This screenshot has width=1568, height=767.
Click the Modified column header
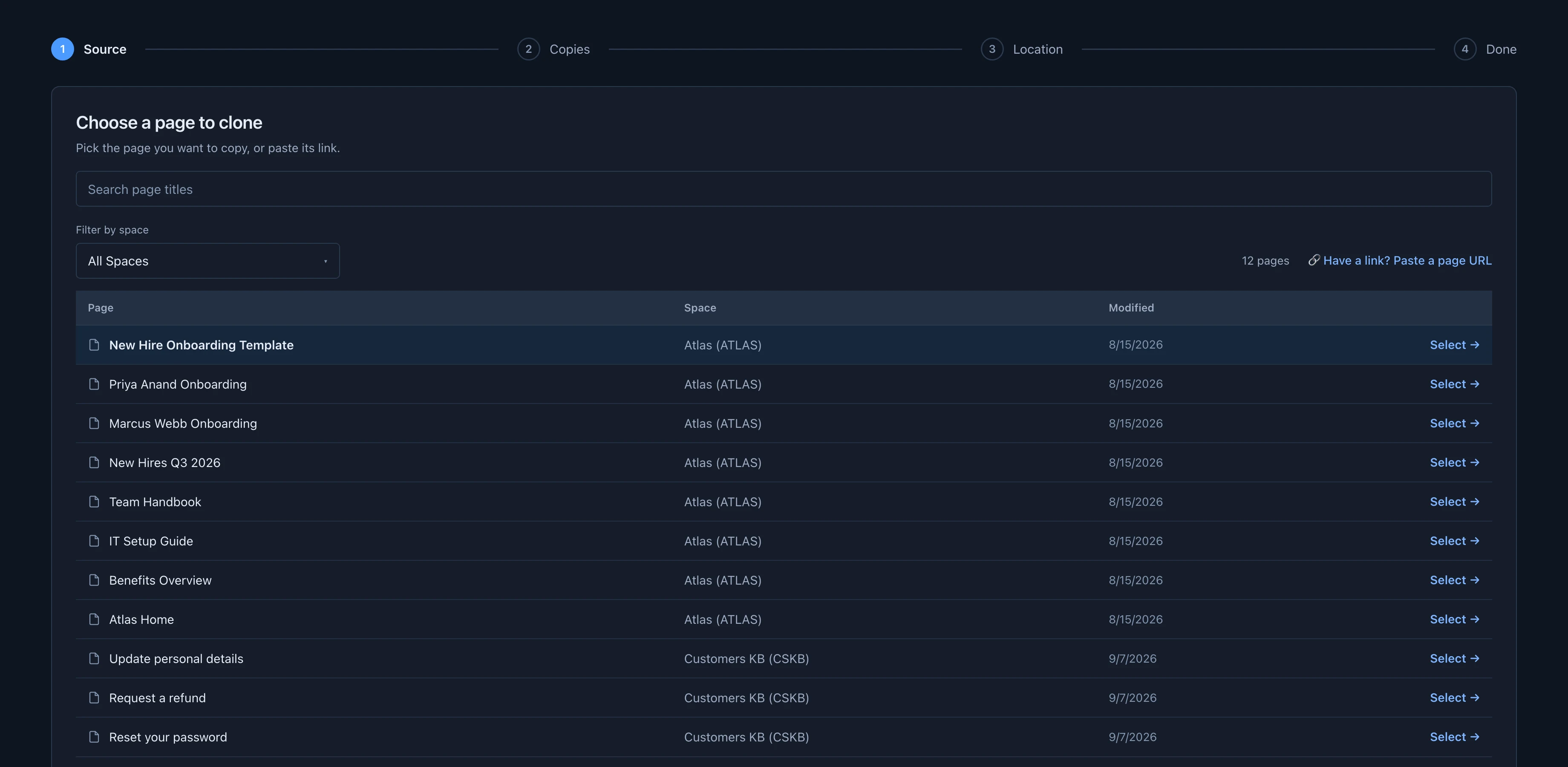click(1131, 308)
